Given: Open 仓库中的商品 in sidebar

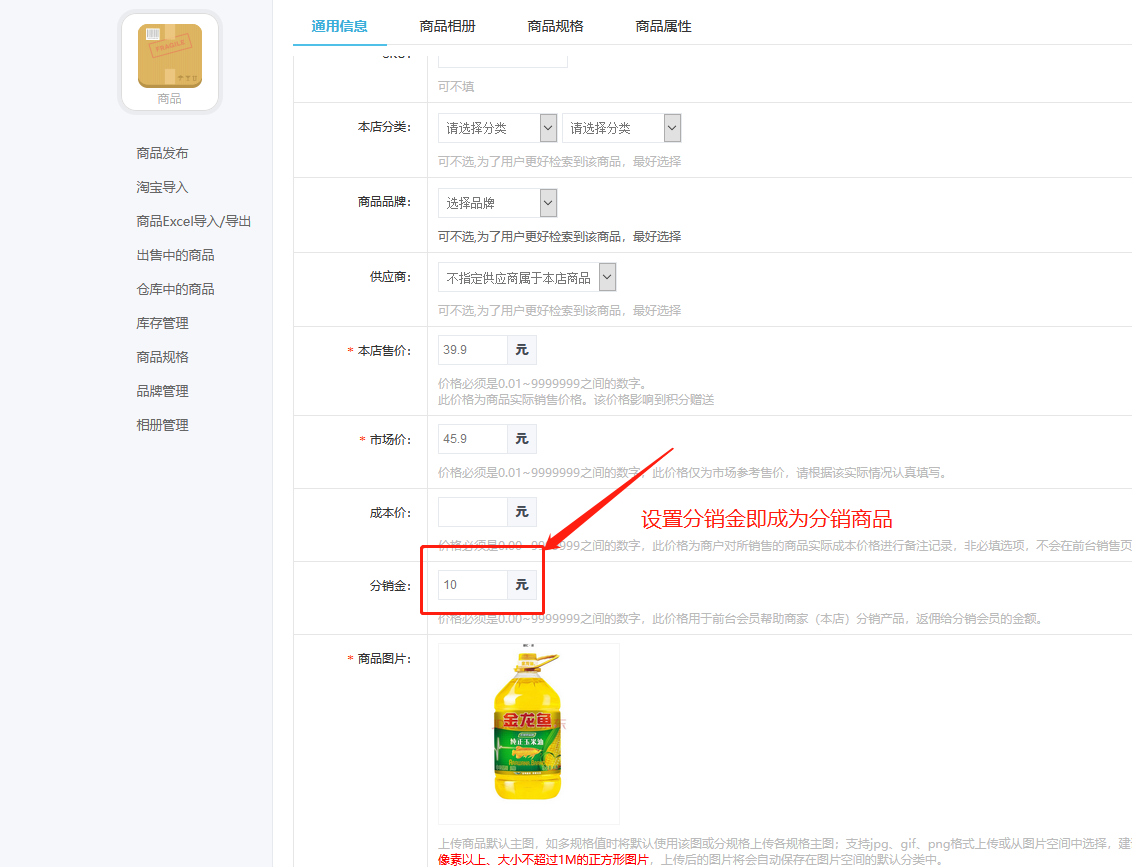Looking at the screenshot, I should (175, 289).
